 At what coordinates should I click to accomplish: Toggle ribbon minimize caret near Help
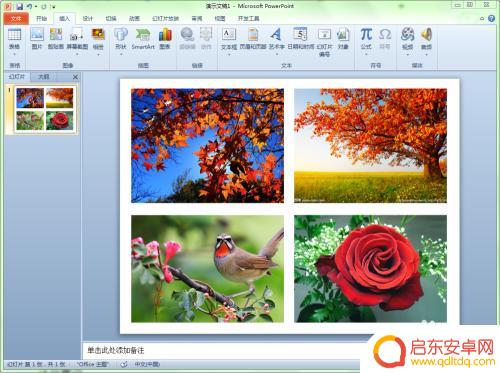point(482,19)
